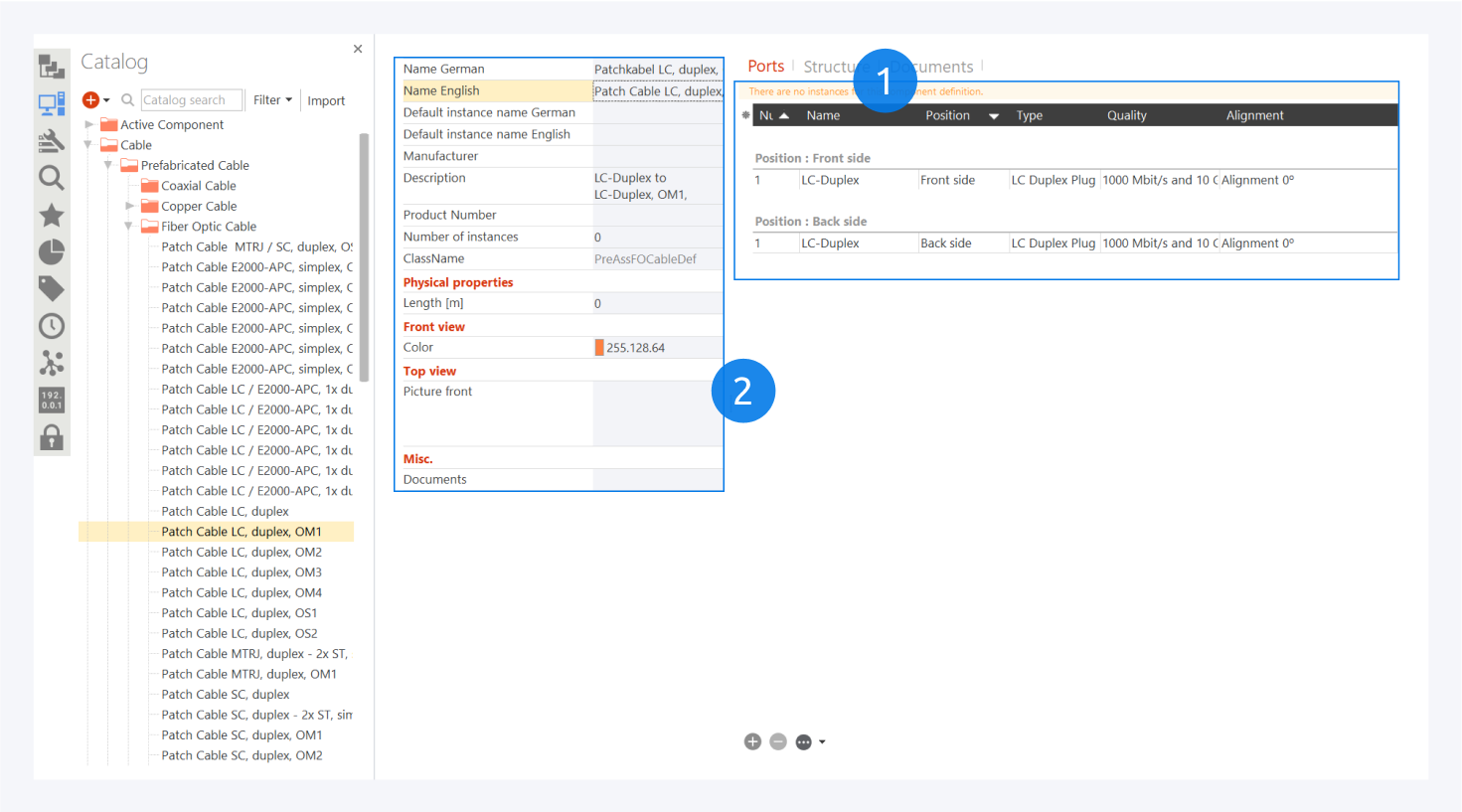
Task: Switch to the Structure tab
Action: coord(831,67)
